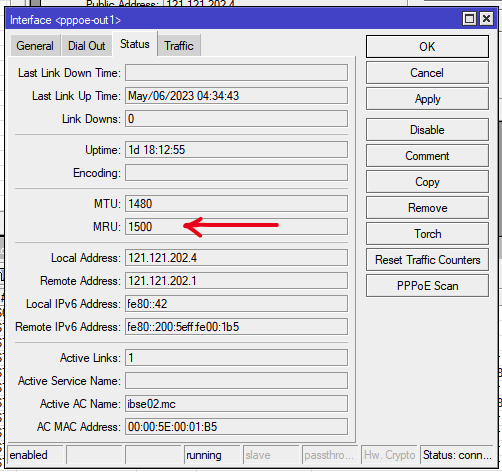Remove the pppoe-out1 interface
This screenshot has height=472, width=502.
pyautogui.click(x=427, y=208)
